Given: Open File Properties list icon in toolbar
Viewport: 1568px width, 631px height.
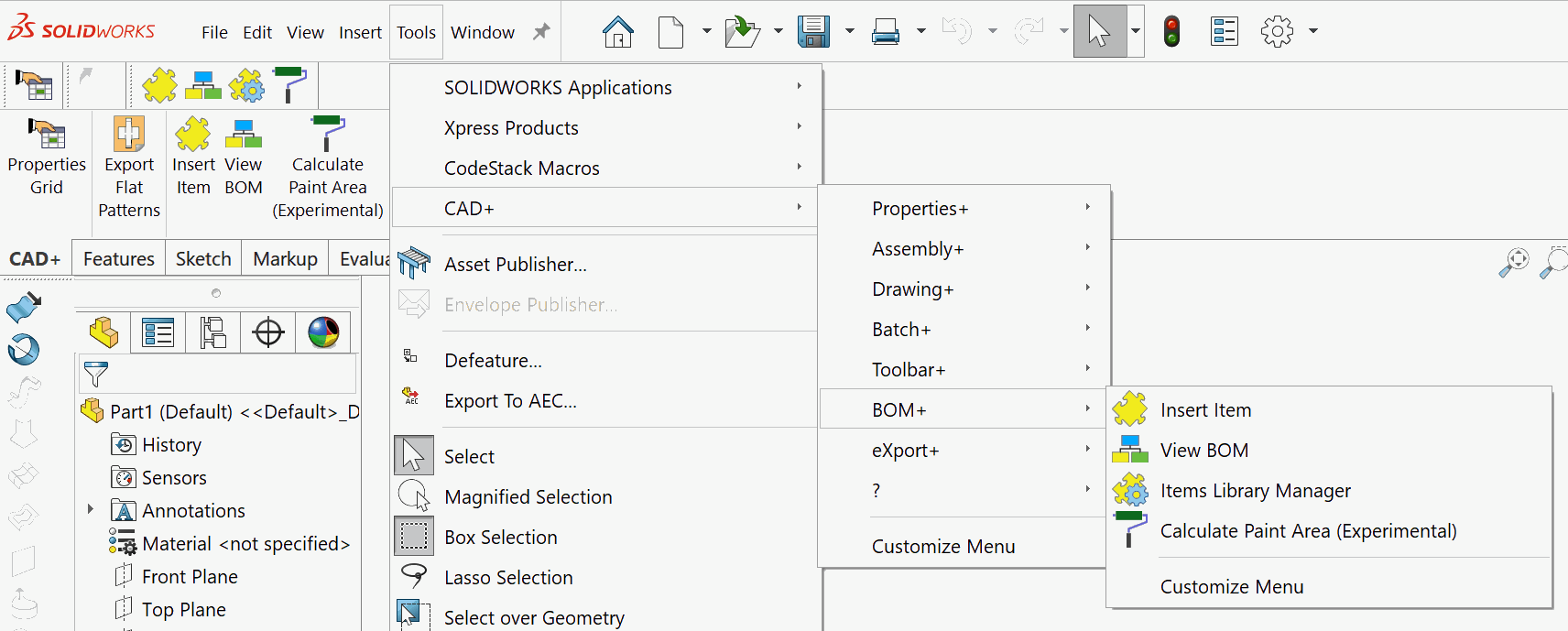Looking at the screenshot, I should tap(1225, 32).
